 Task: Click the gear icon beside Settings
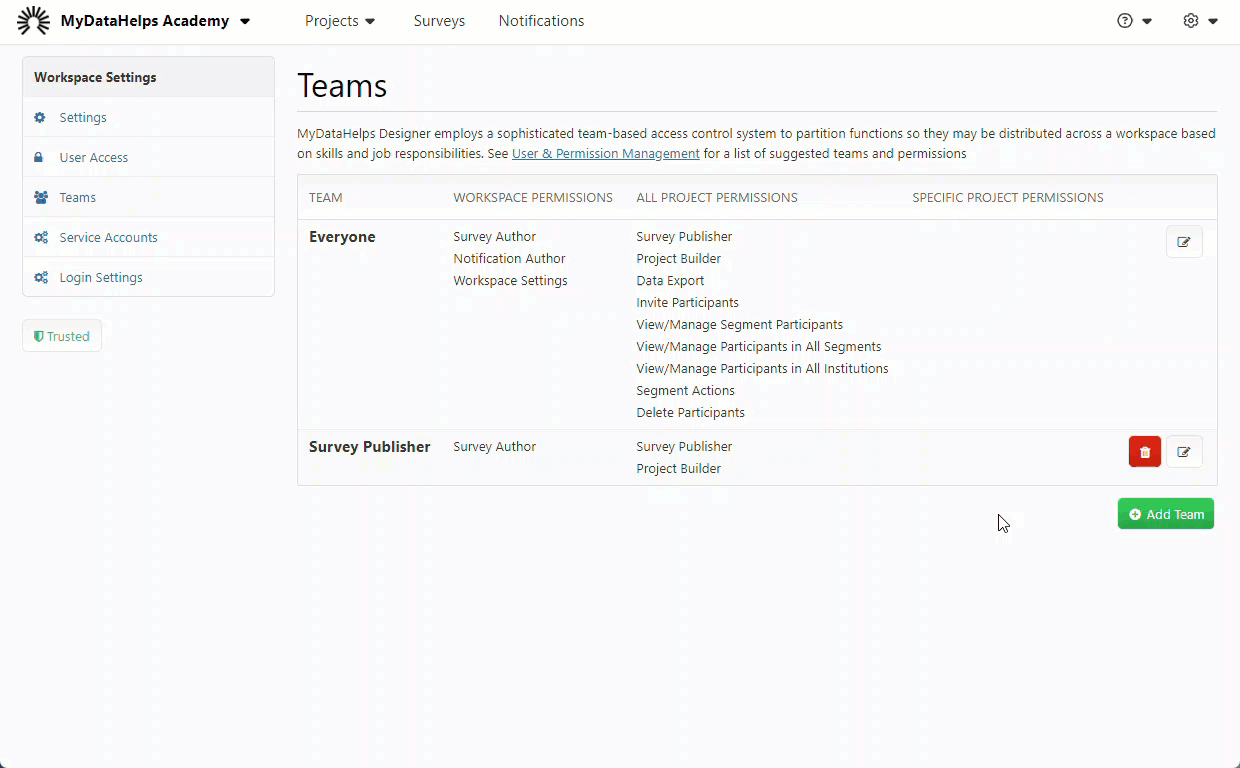(40, 117)
